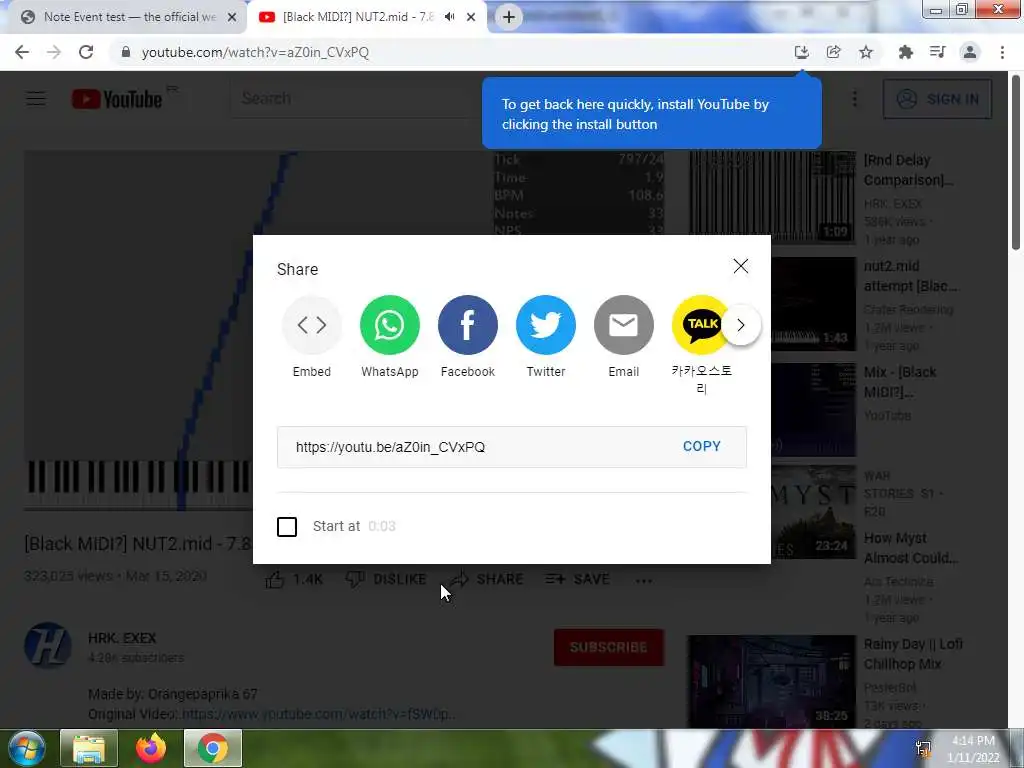Viewport: 1024px width, 768px height.
Task: Open Windows Start button
Action: pos(26,748)
